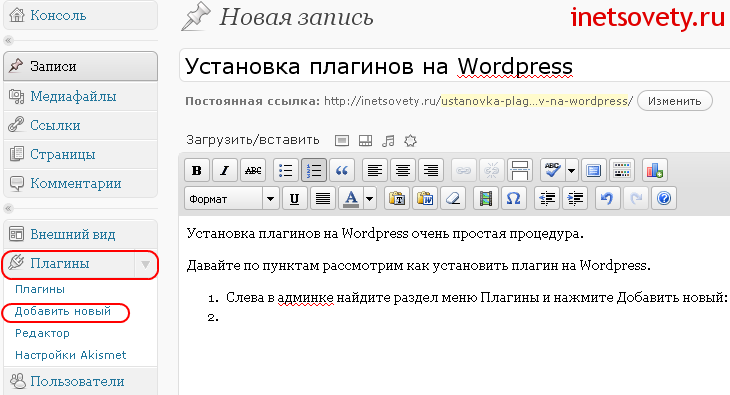The width and height of the screenshot is (730, 395).
Task: Collapse sidebar via arrow below Комментарии
Action: tap(8, 208)
